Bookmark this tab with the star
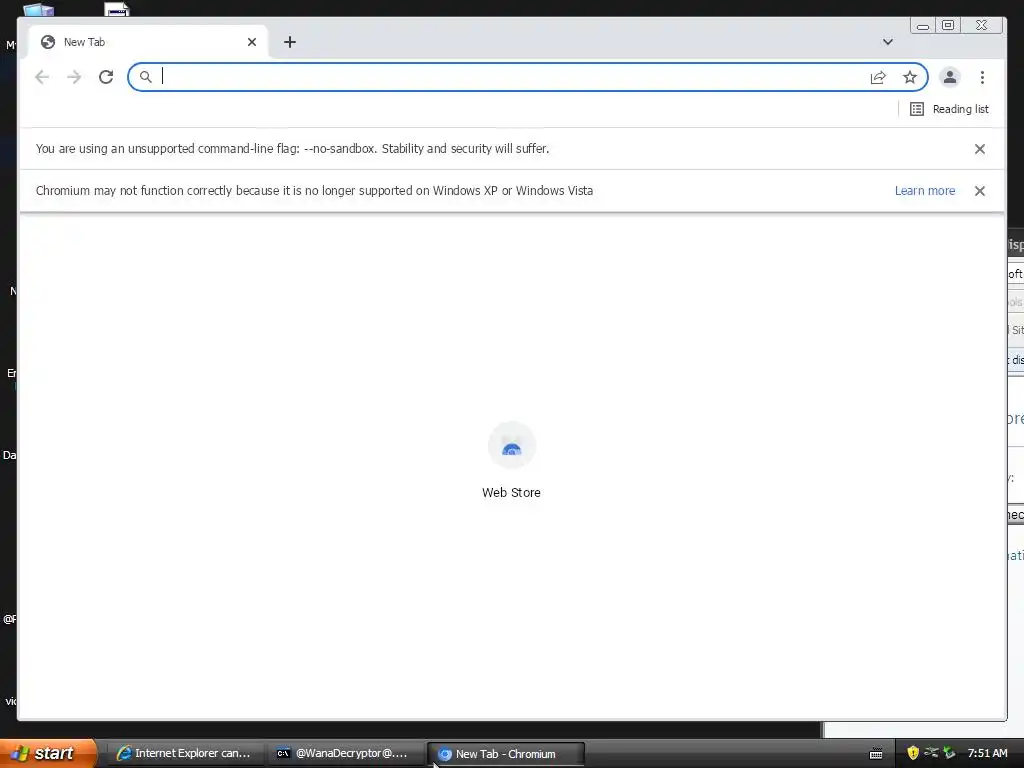The image size is (1024, 768). pyautogui.click(x=910, y=78)
